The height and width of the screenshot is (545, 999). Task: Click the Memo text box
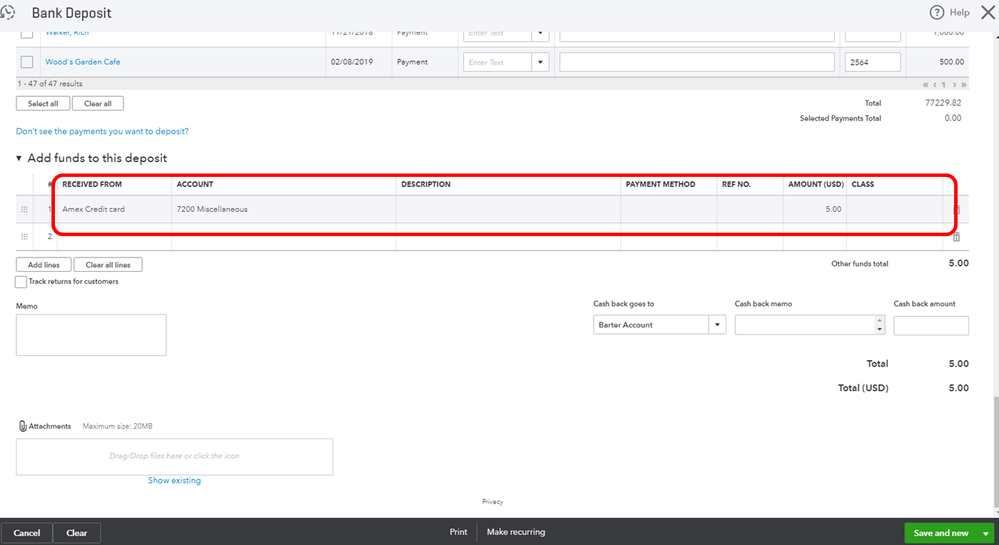click(x=91, y=335)
